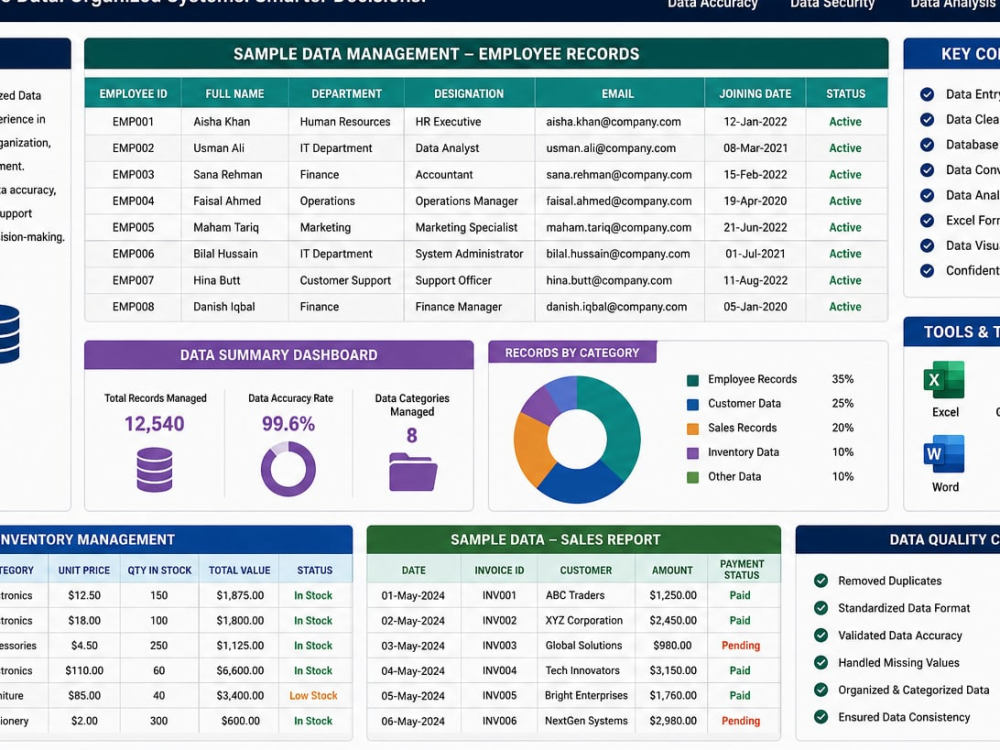
Task: Click the name Hina Butt
Action: (217, 280)
